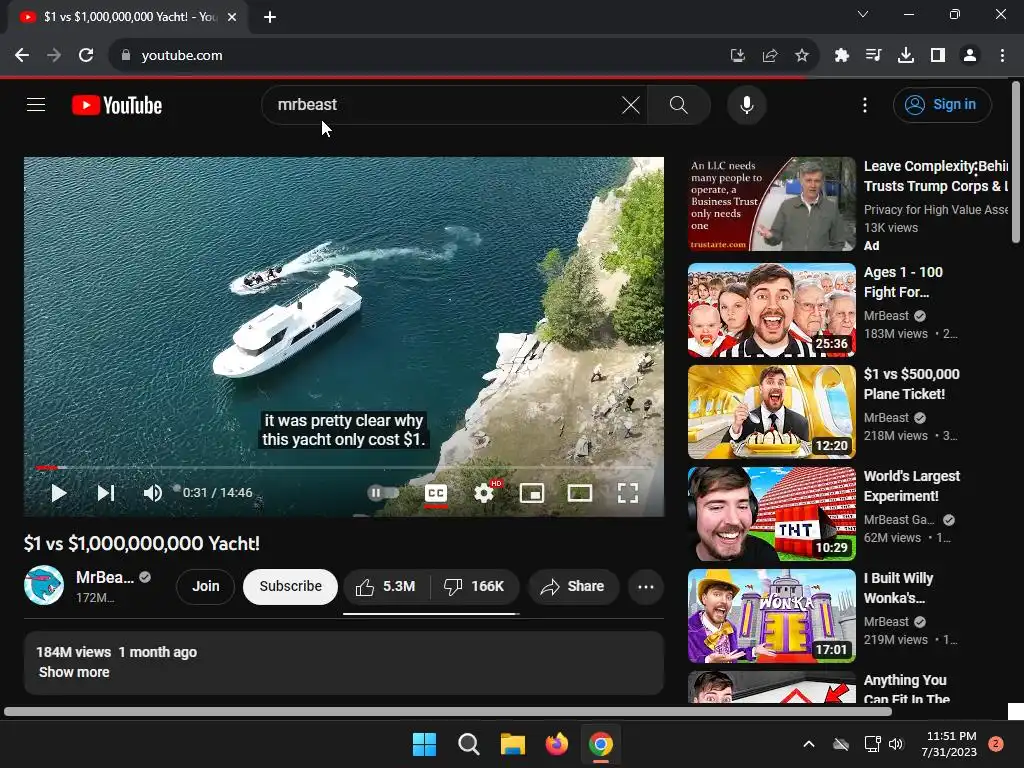Image resolution: width=1024 pixels, height=768 pixels.
Task: Bookmark this page with the star
Action: click(x=802, y=56)
